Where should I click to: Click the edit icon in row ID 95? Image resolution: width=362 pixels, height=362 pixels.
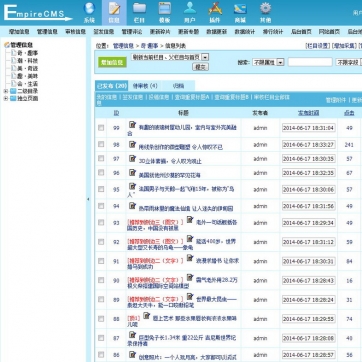coord(132,186)
